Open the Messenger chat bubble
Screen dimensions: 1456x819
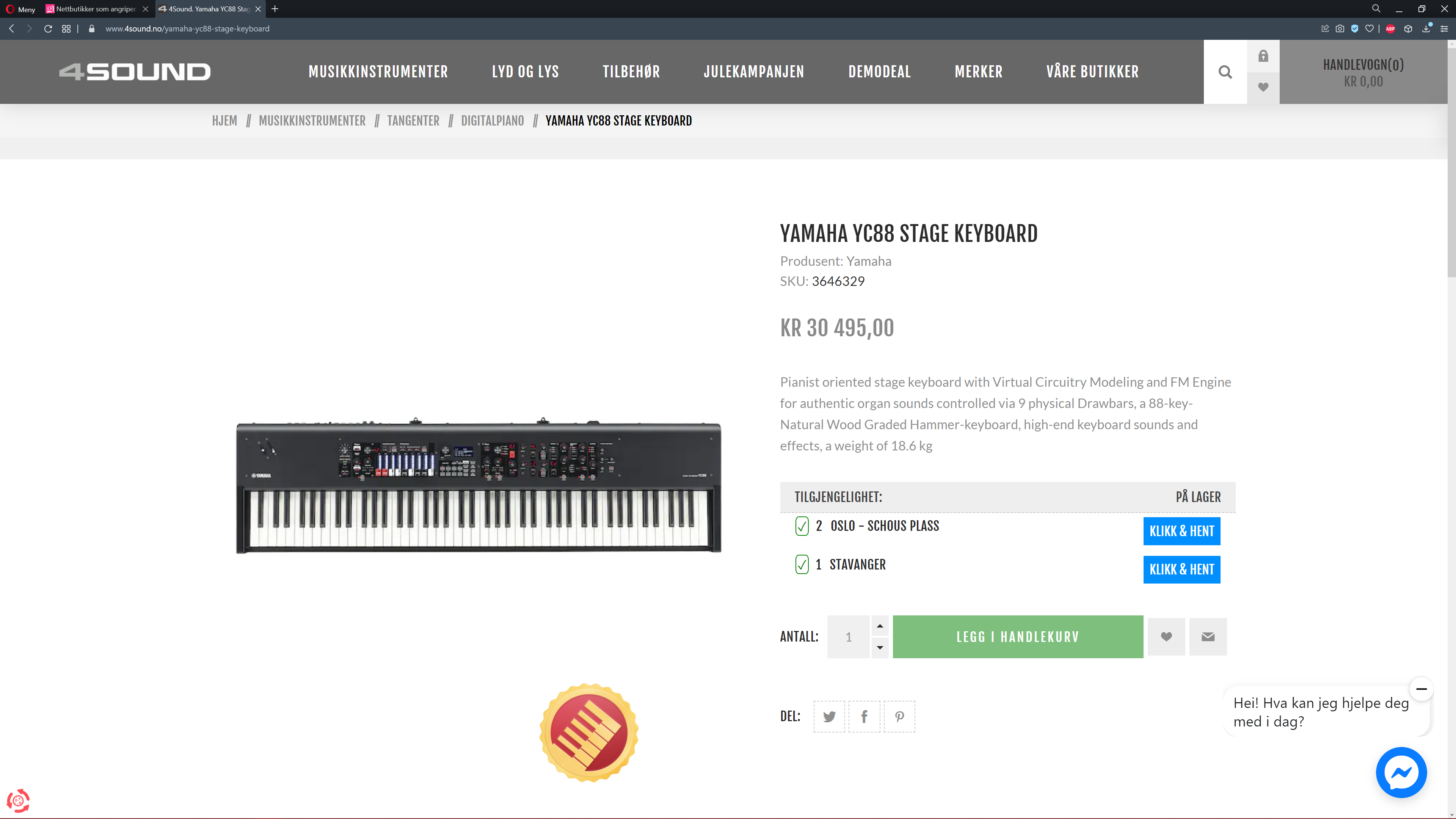[1401, 773]
